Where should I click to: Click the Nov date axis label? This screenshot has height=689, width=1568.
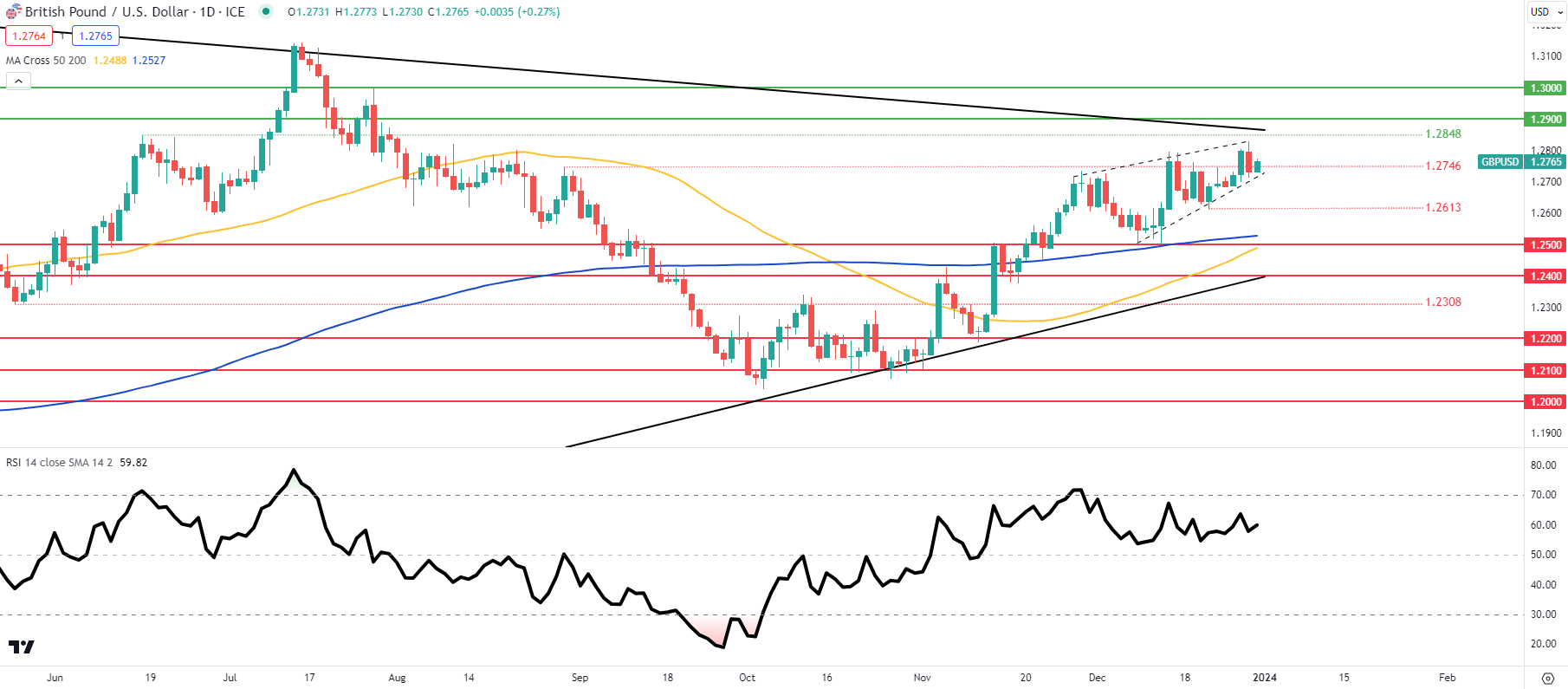coord(923,677)
